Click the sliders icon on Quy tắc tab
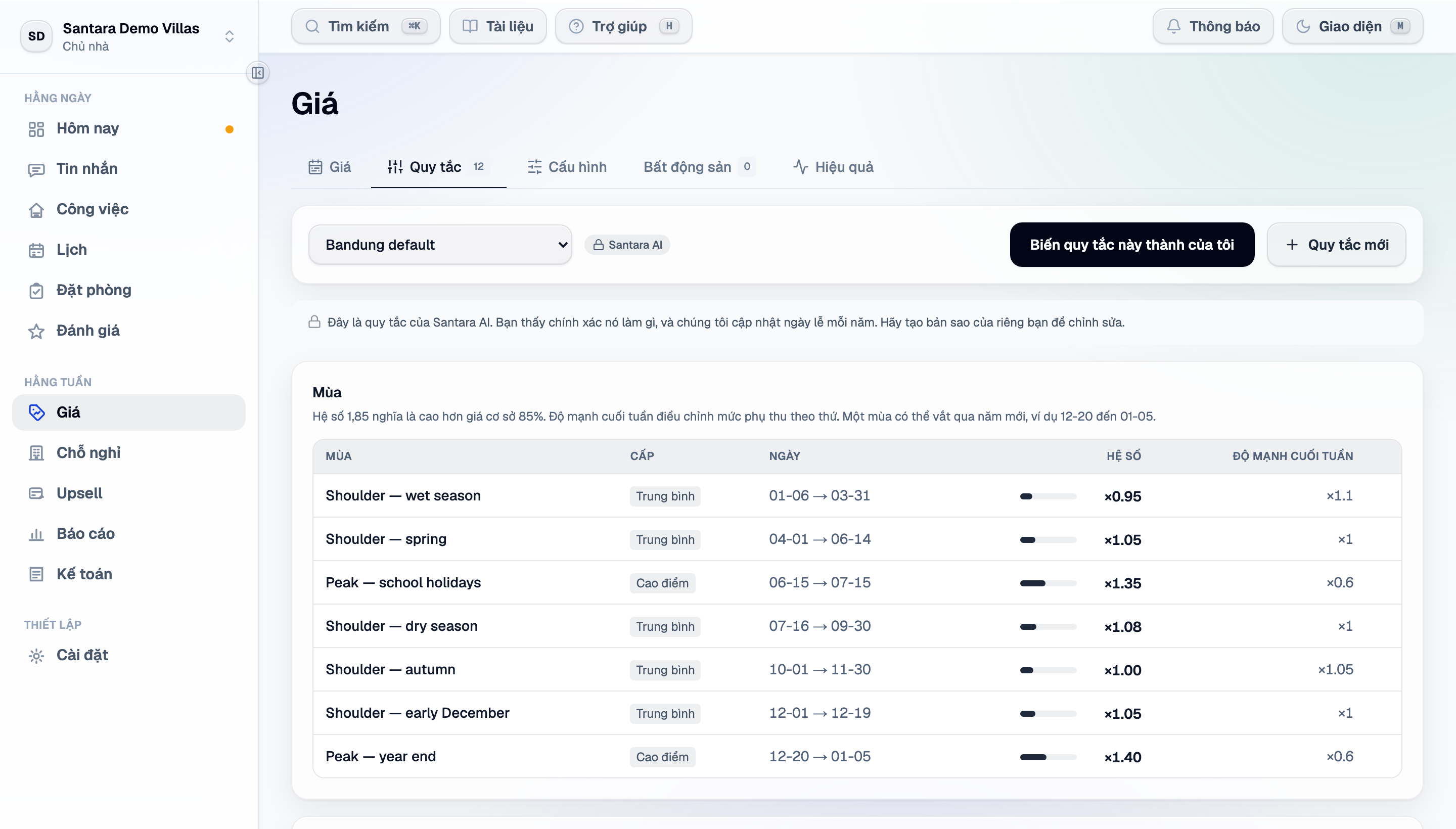The width and height of the screenshot is (1456, 829). [x=395, y=167]
